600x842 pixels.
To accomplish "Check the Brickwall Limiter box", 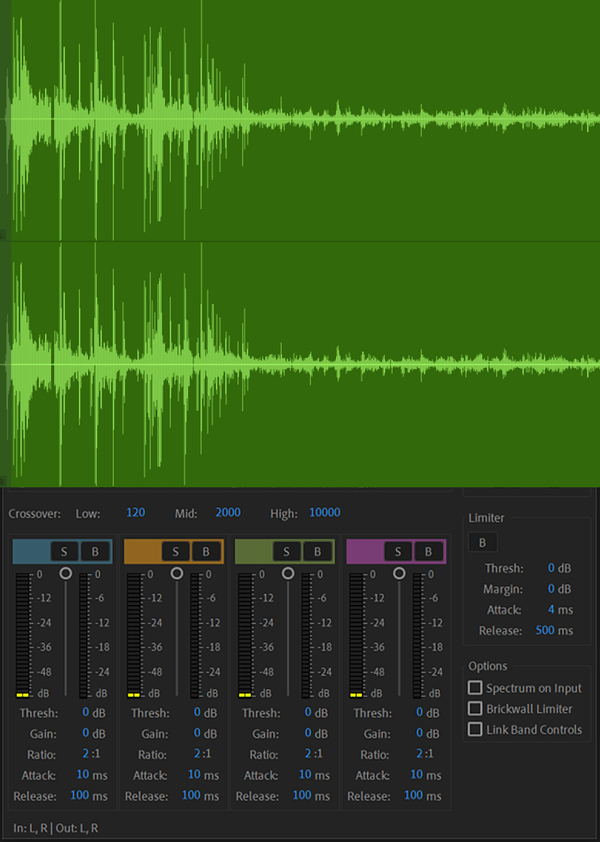I will pos(475,709).
